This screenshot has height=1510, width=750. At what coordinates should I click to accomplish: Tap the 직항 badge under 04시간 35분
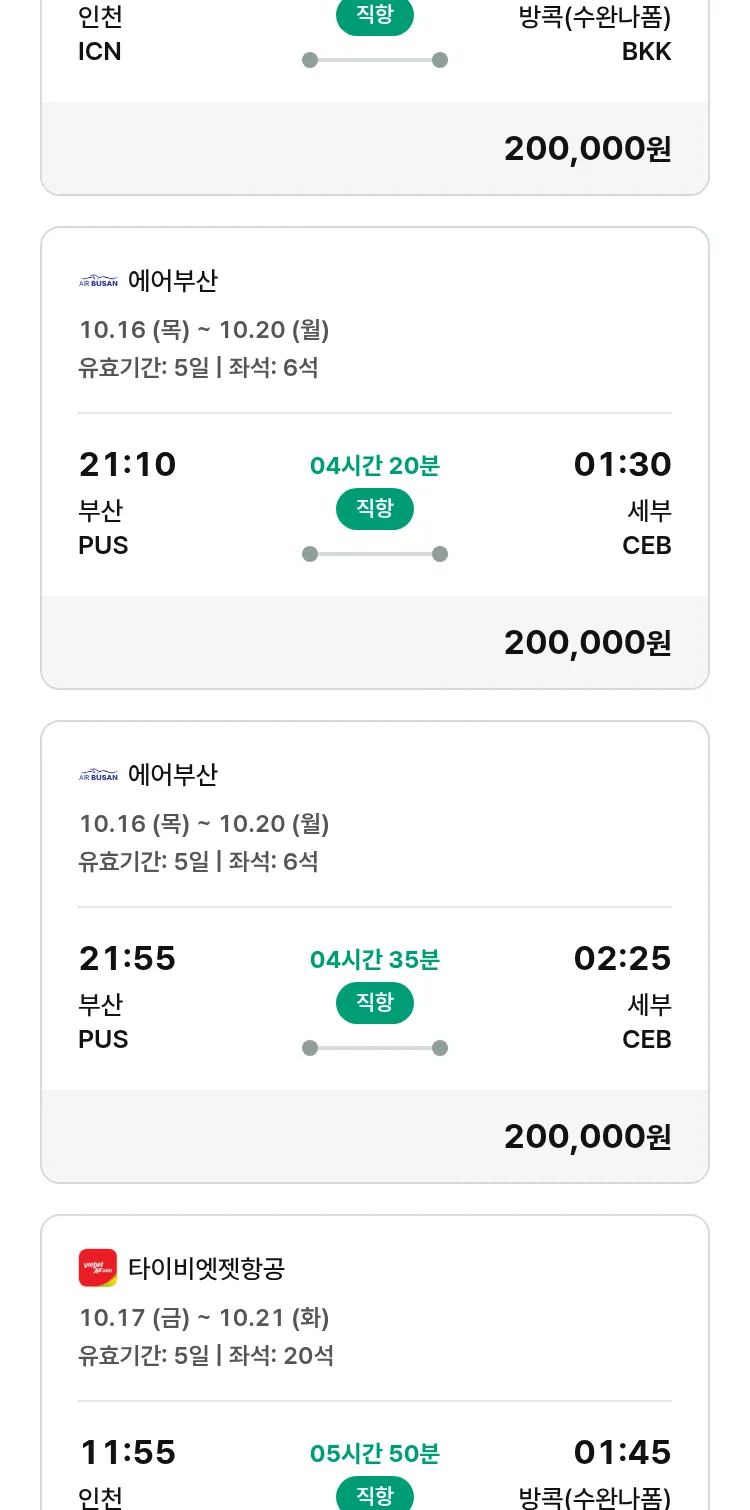(375, 1002)
